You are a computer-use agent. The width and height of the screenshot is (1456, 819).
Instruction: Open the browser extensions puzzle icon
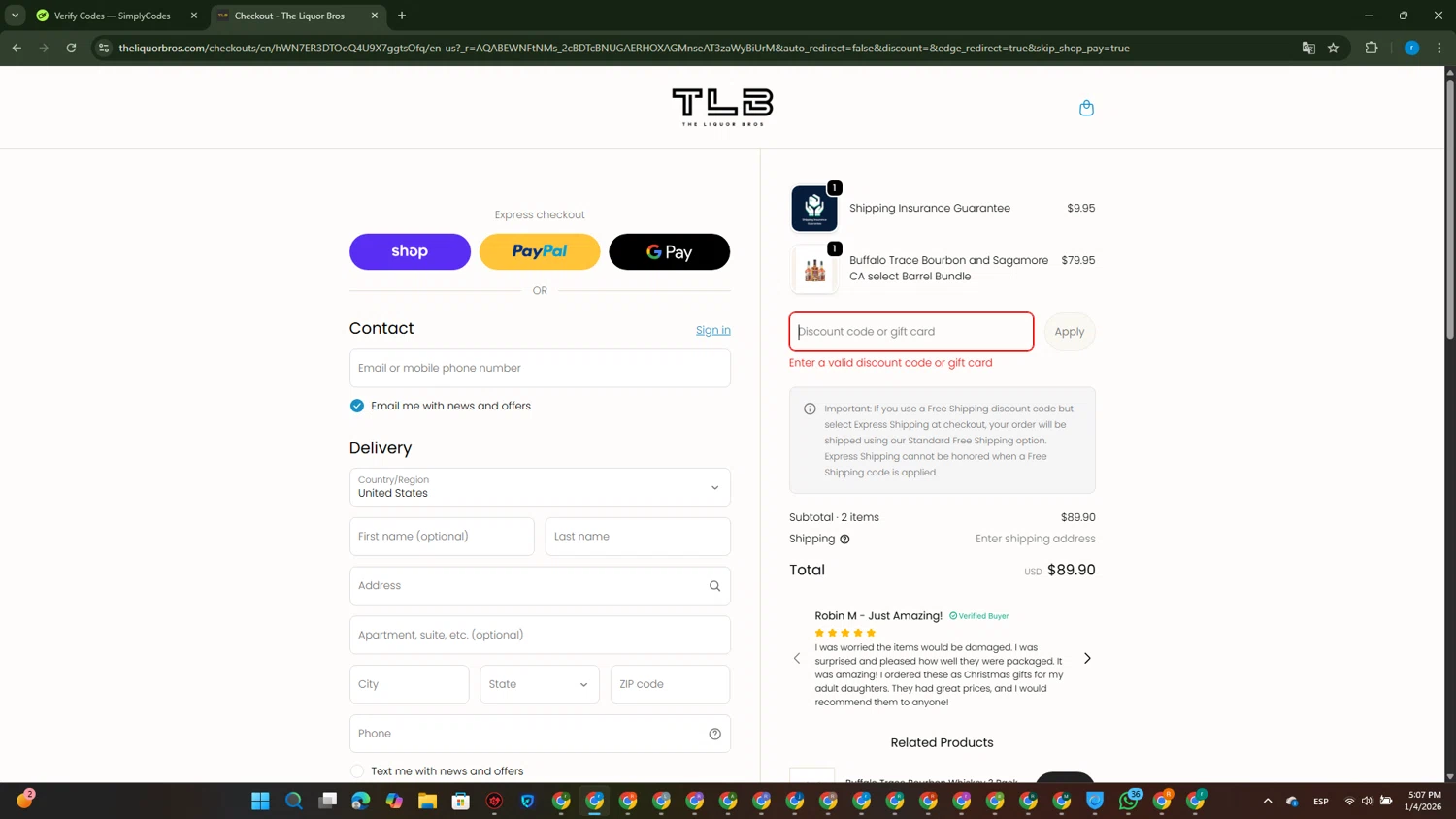click(1372, 48)
